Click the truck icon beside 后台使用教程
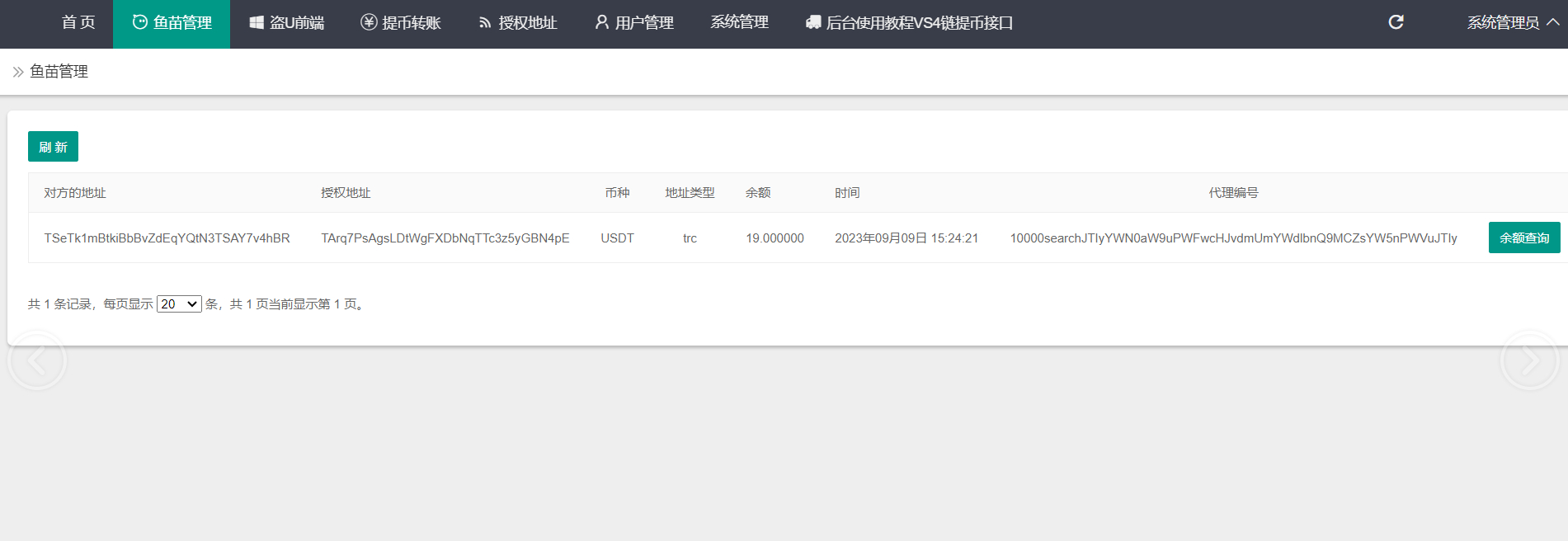 813,22
